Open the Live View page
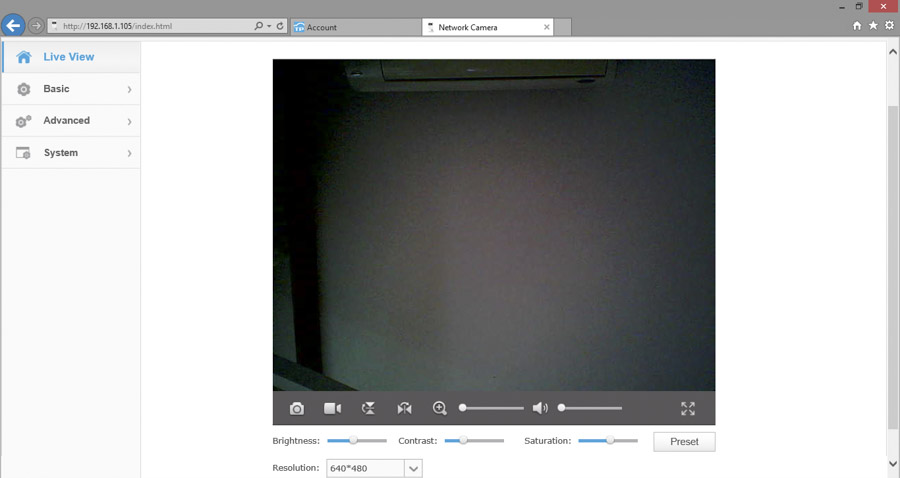The image size is (900, 478). pyautogui.click(x=71, y=57)
